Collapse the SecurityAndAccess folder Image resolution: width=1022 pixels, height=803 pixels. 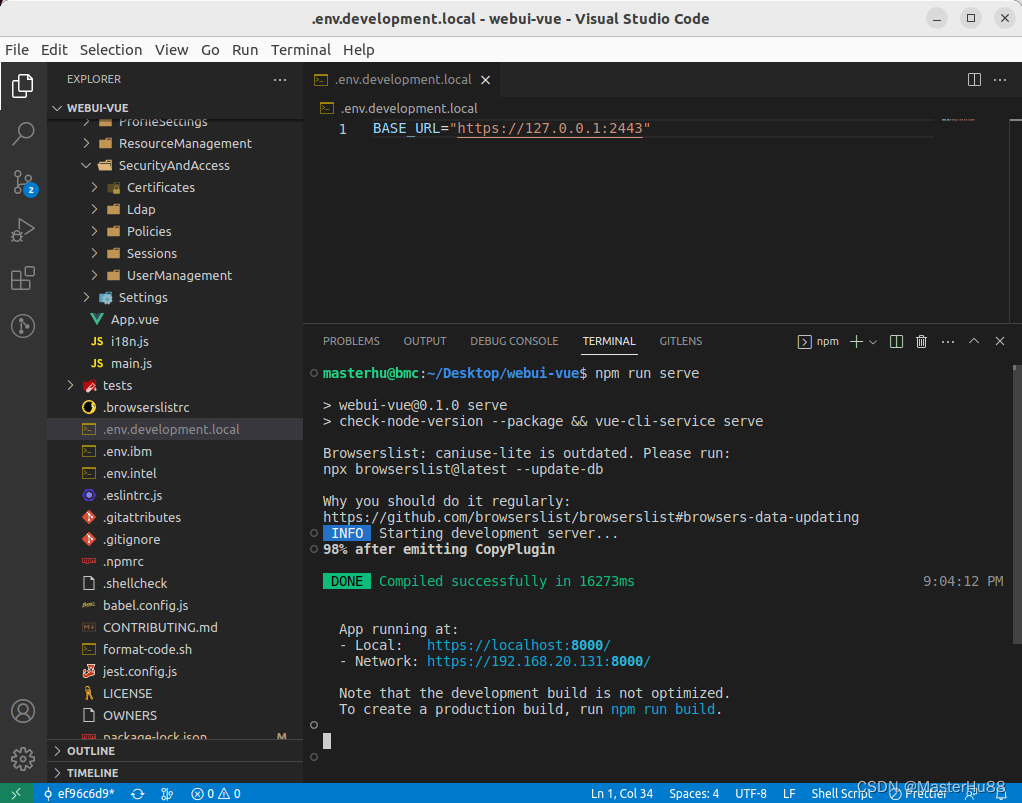(x=86, y=165)
